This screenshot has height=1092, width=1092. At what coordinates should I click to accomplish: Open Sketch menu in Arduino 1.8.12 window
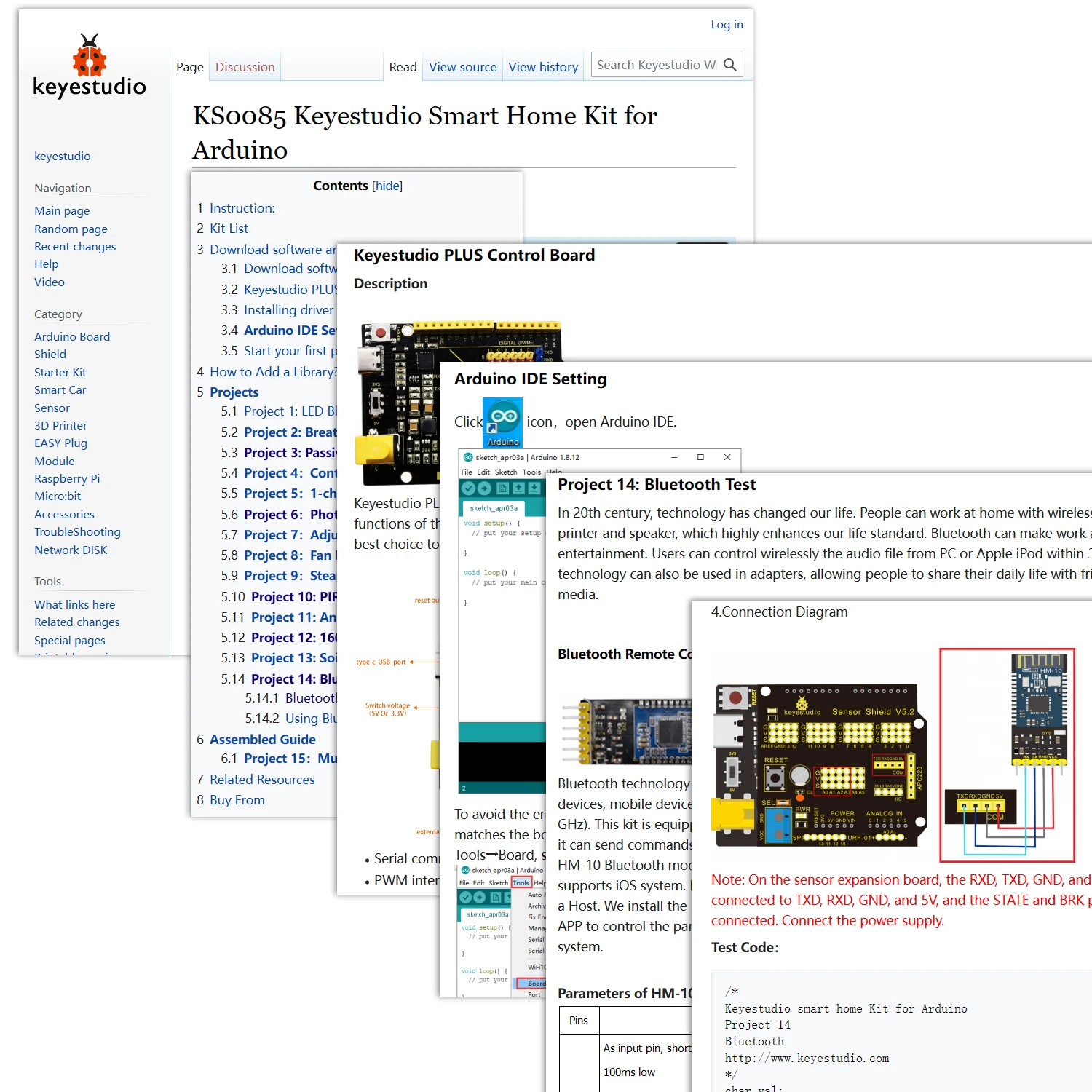(506, 472)
